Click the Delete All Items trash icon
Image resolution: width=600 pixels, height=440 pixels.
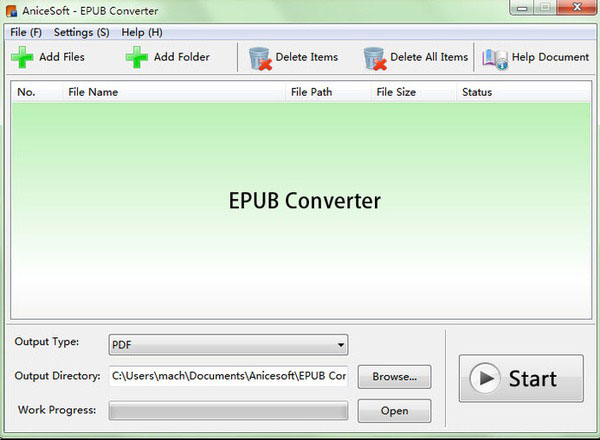375,59
